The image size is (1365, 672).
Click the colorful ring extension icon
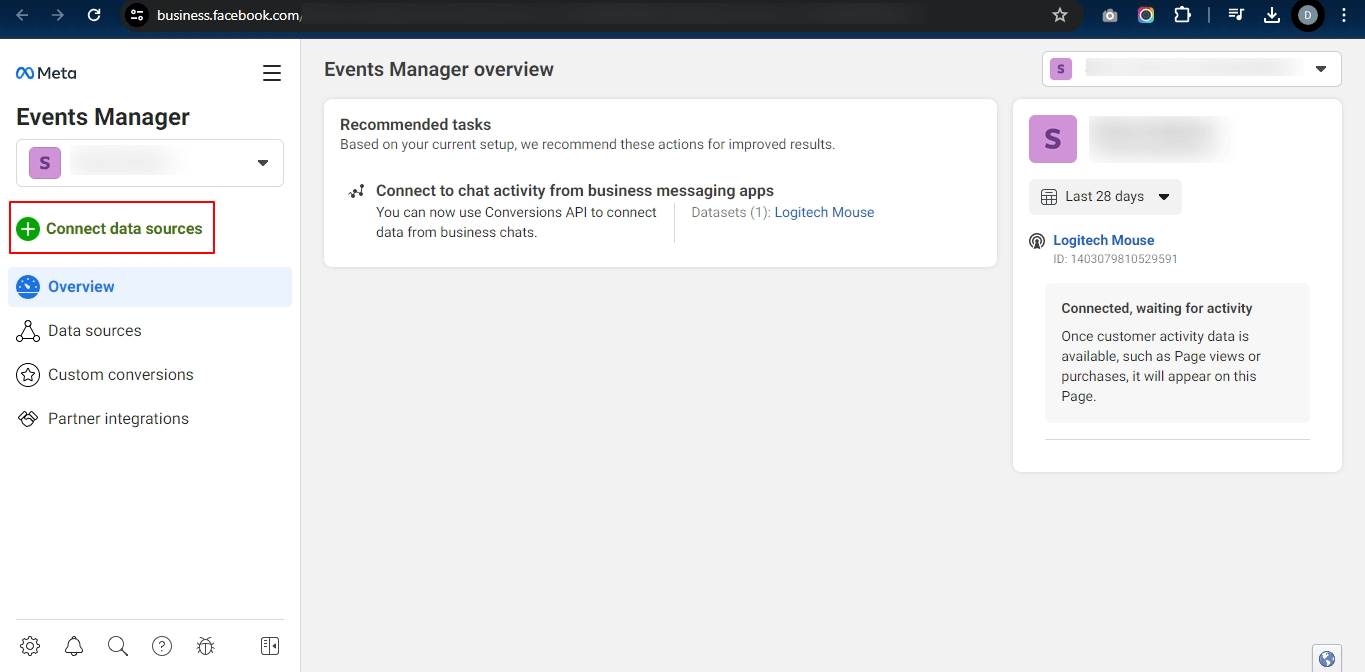tap(1146, 15)
